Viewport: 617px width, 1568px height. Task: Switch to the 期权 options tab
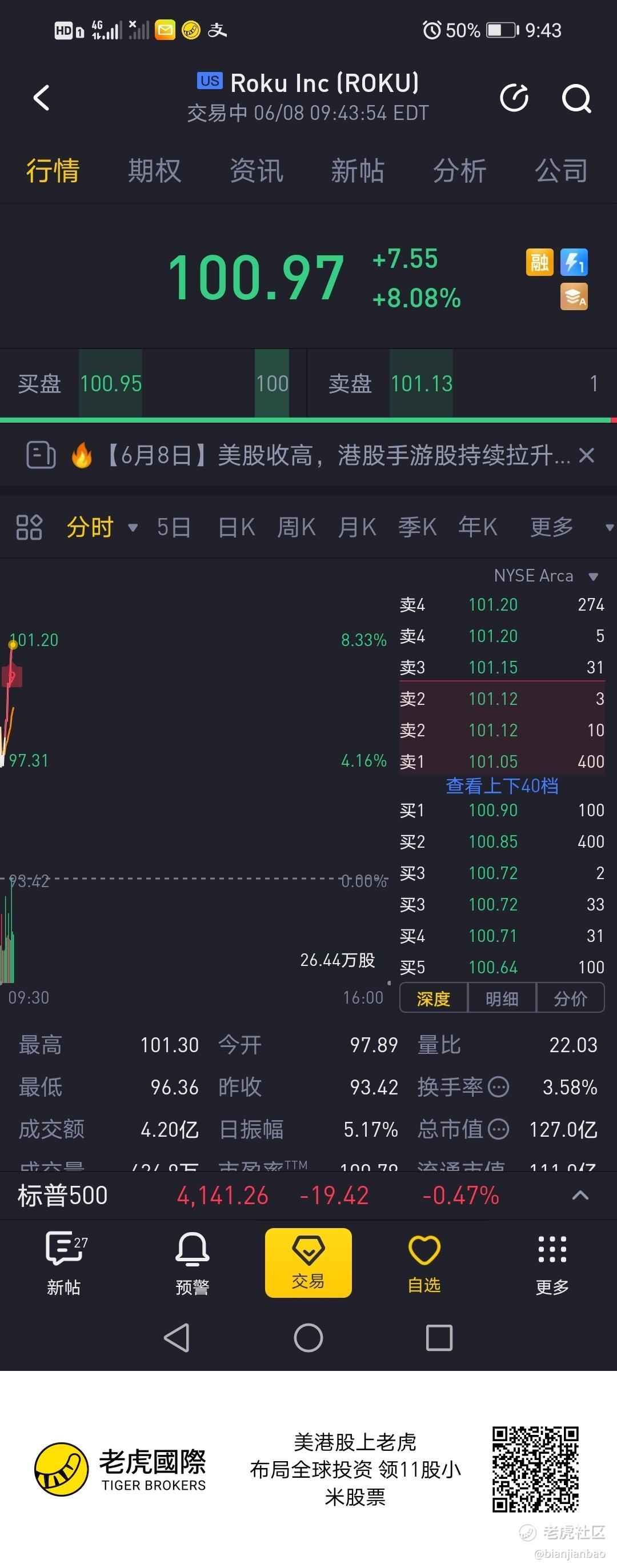click(x=155, y=170)
